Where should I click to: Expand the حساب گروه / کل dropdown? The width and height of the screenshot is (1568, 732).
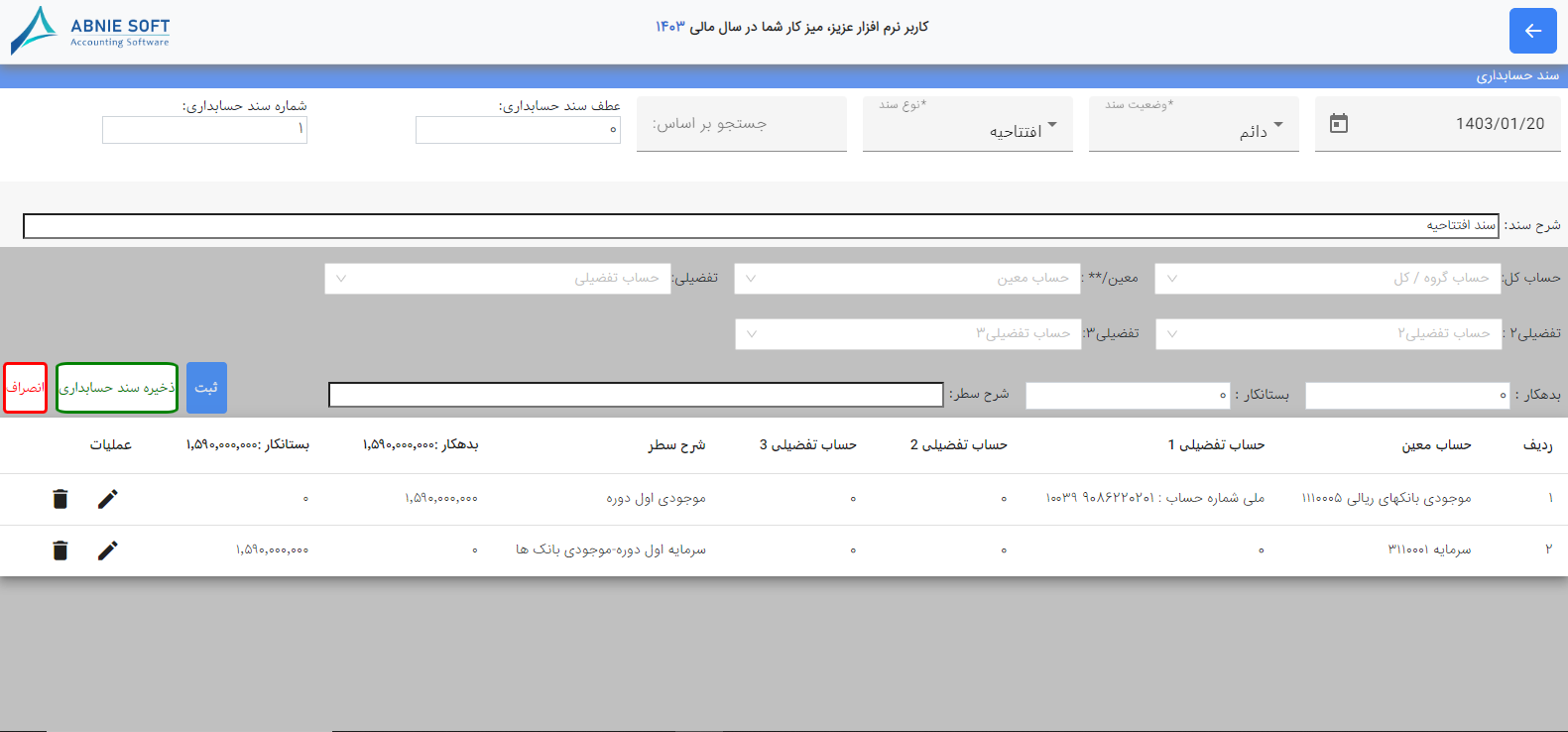click(x=1328, y=279)
